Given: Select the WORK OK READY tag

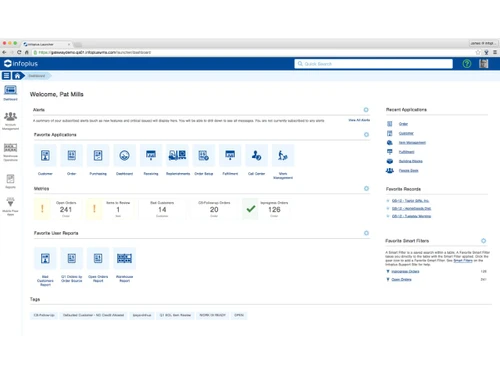Looking at the screenshot, I should coord(212,315).
